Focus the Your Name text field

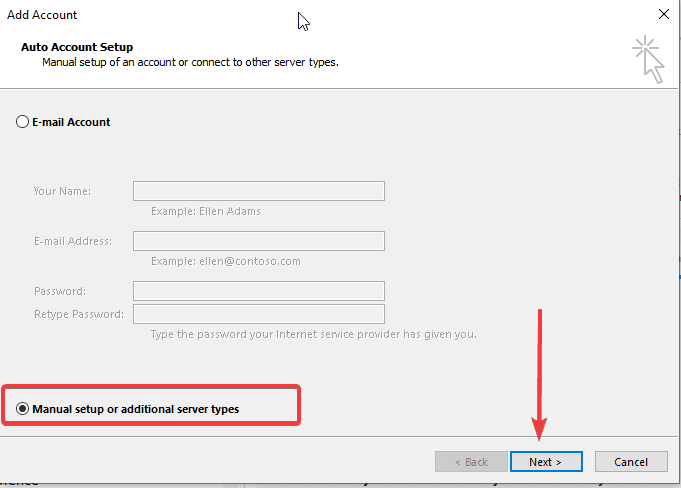coord(258,191)
